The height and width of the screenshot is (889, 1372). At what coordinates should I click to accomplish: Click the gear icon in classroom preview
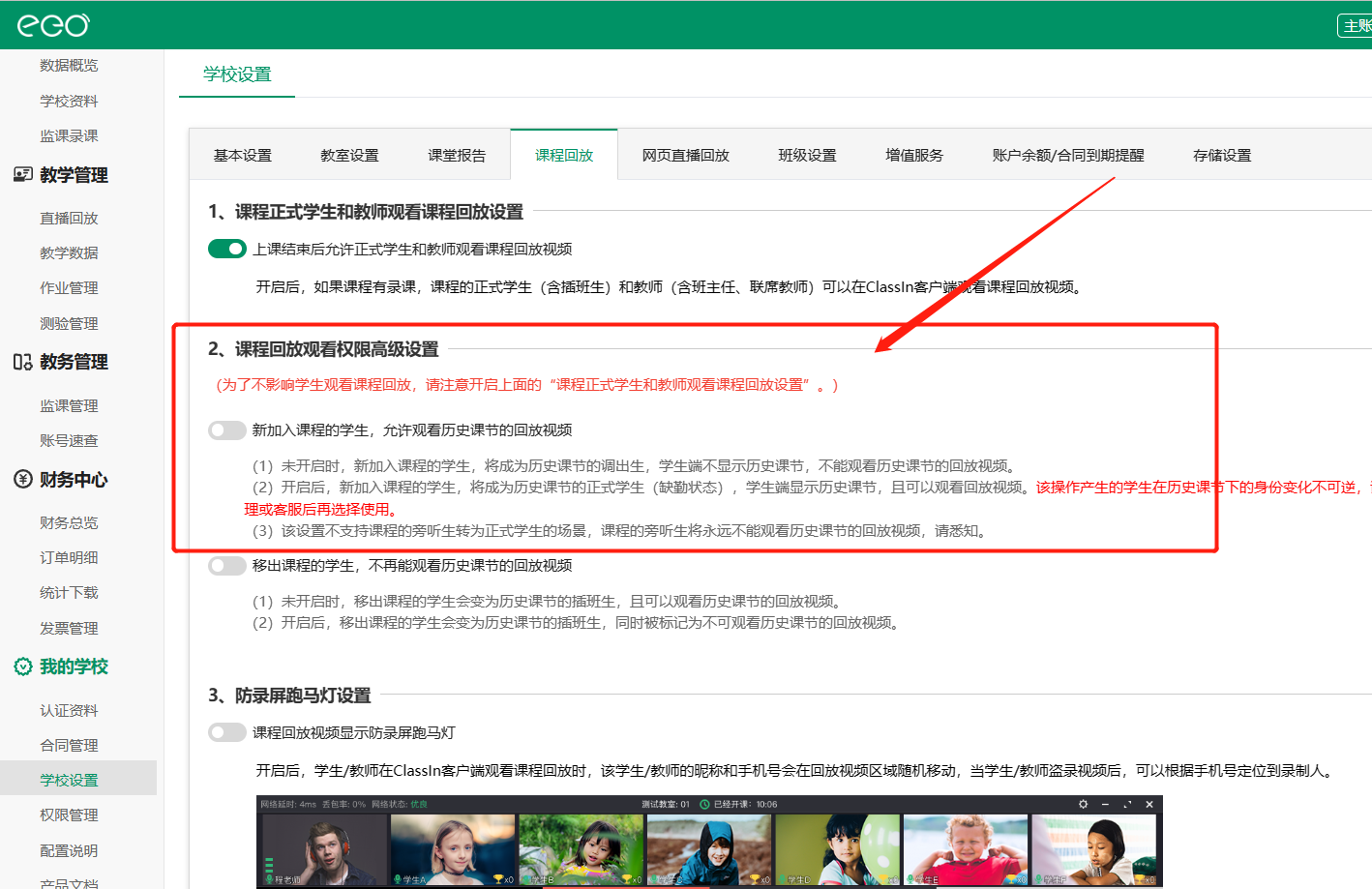point(1083,804)
